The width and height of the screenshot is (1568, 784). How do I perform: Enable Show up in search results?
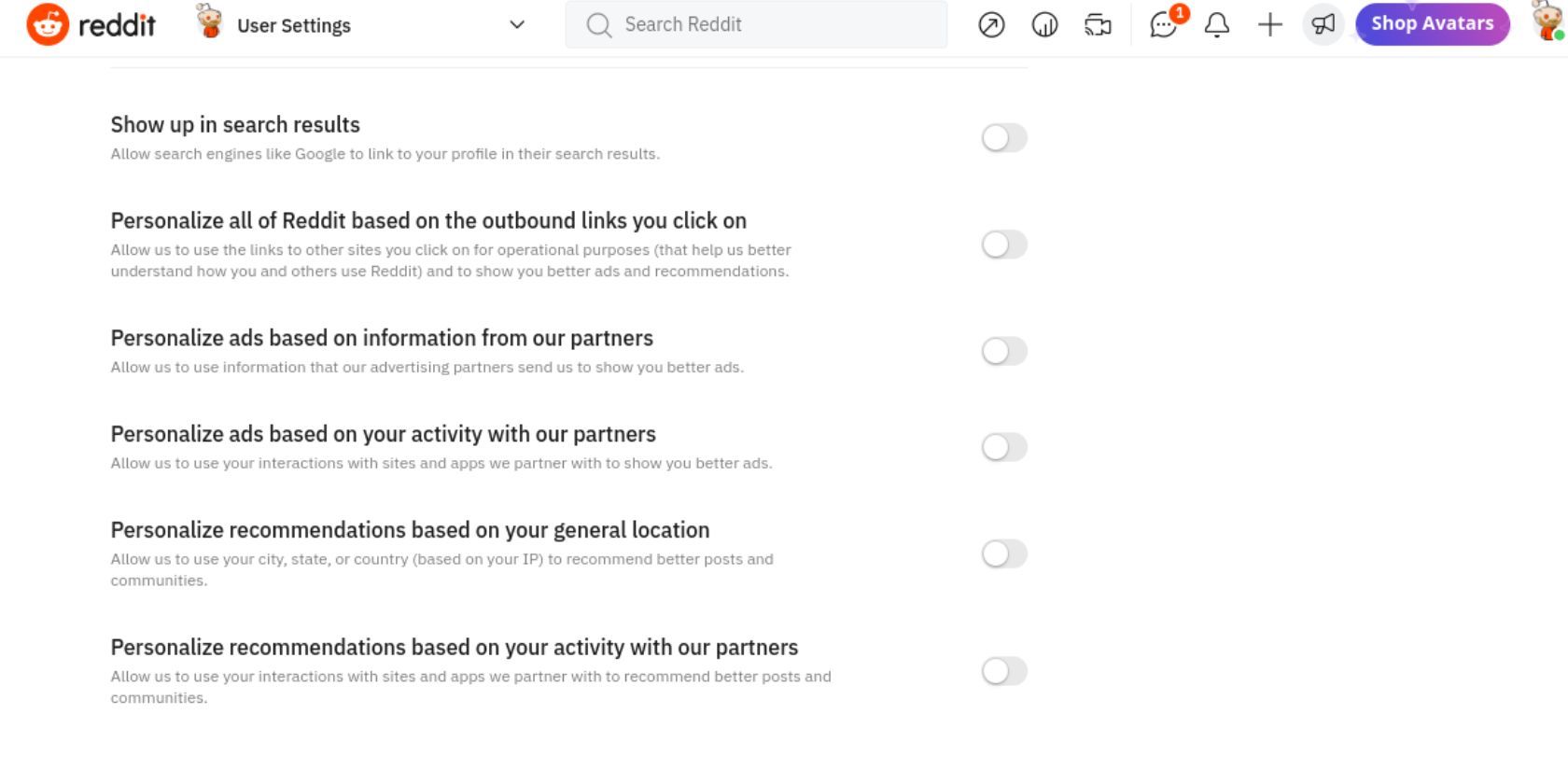coord(1004,138)
